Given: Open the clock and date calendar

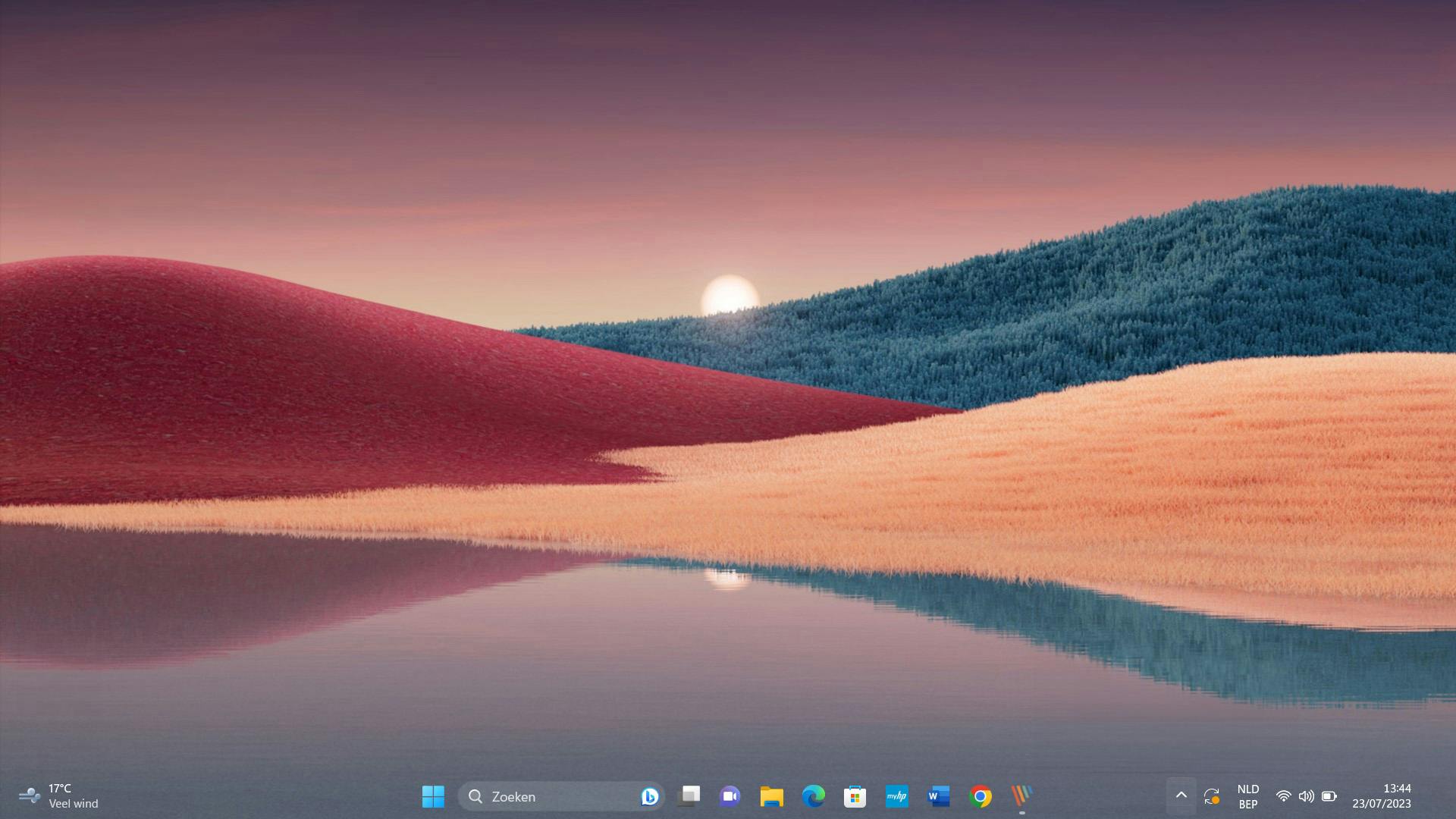Looking at the screenshot, I should 1381,796.
